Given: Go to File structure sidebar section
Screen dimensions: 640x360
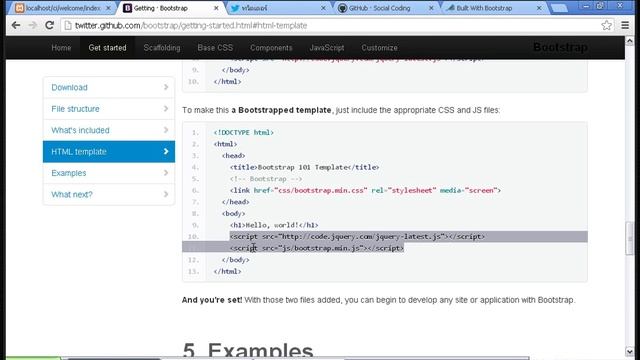Looking at the screenshot, I should click(109, 109).
